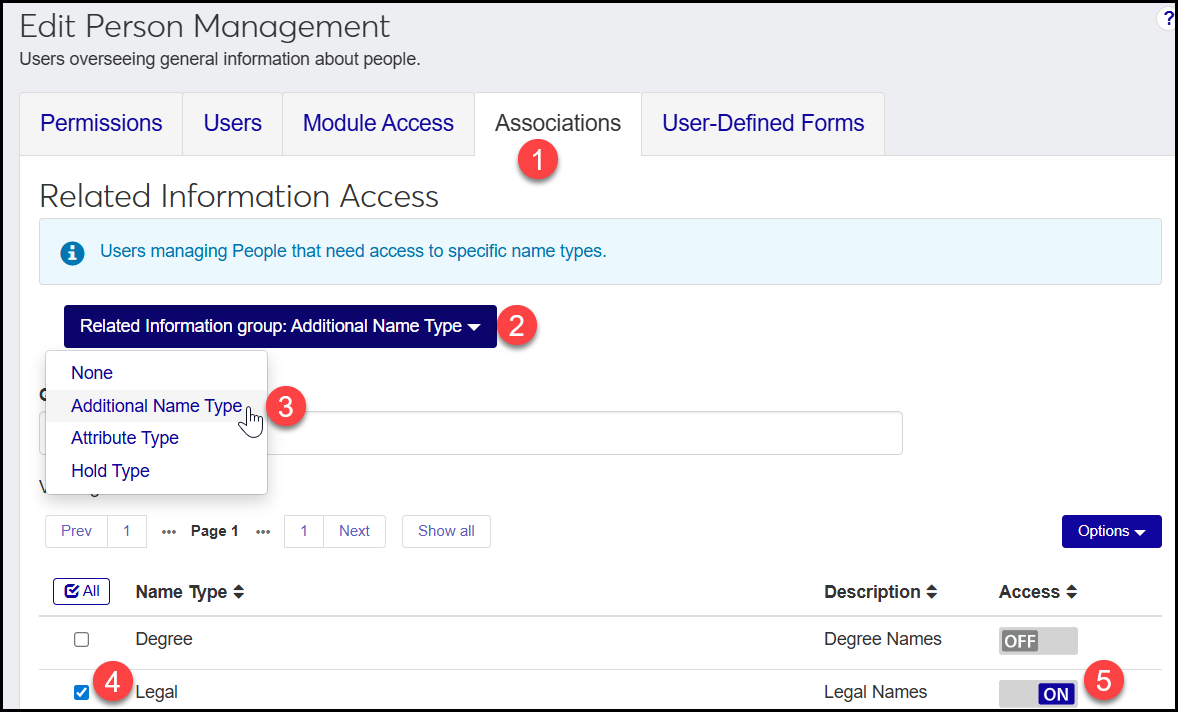The width and height of the screenshot is (1178, 712).
Task: Go to previous page with Prev
Action: coord(76,531)
